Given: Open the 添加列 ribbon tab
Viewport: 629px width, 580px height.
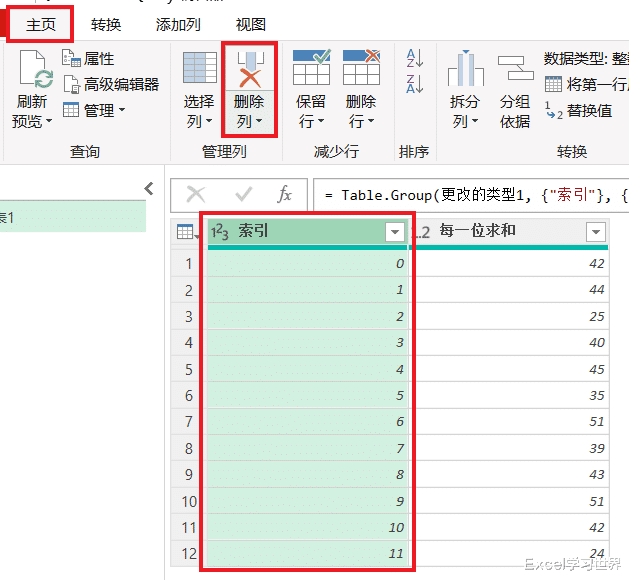Looking at the screenshot, I should tap(178, 25).
